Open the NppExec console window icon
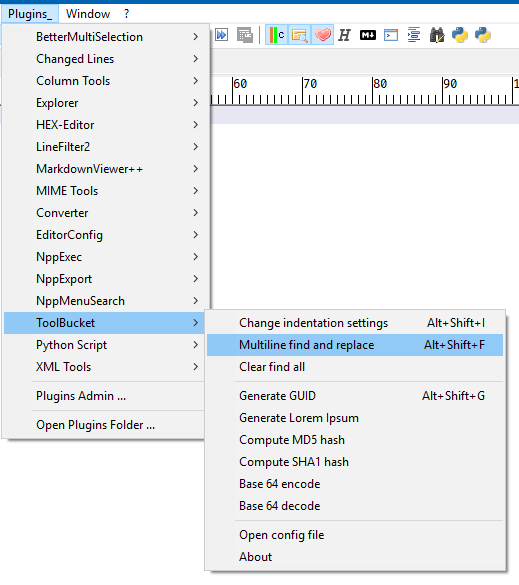The width and height of the screenshot is (519, 585). point(391,35)
